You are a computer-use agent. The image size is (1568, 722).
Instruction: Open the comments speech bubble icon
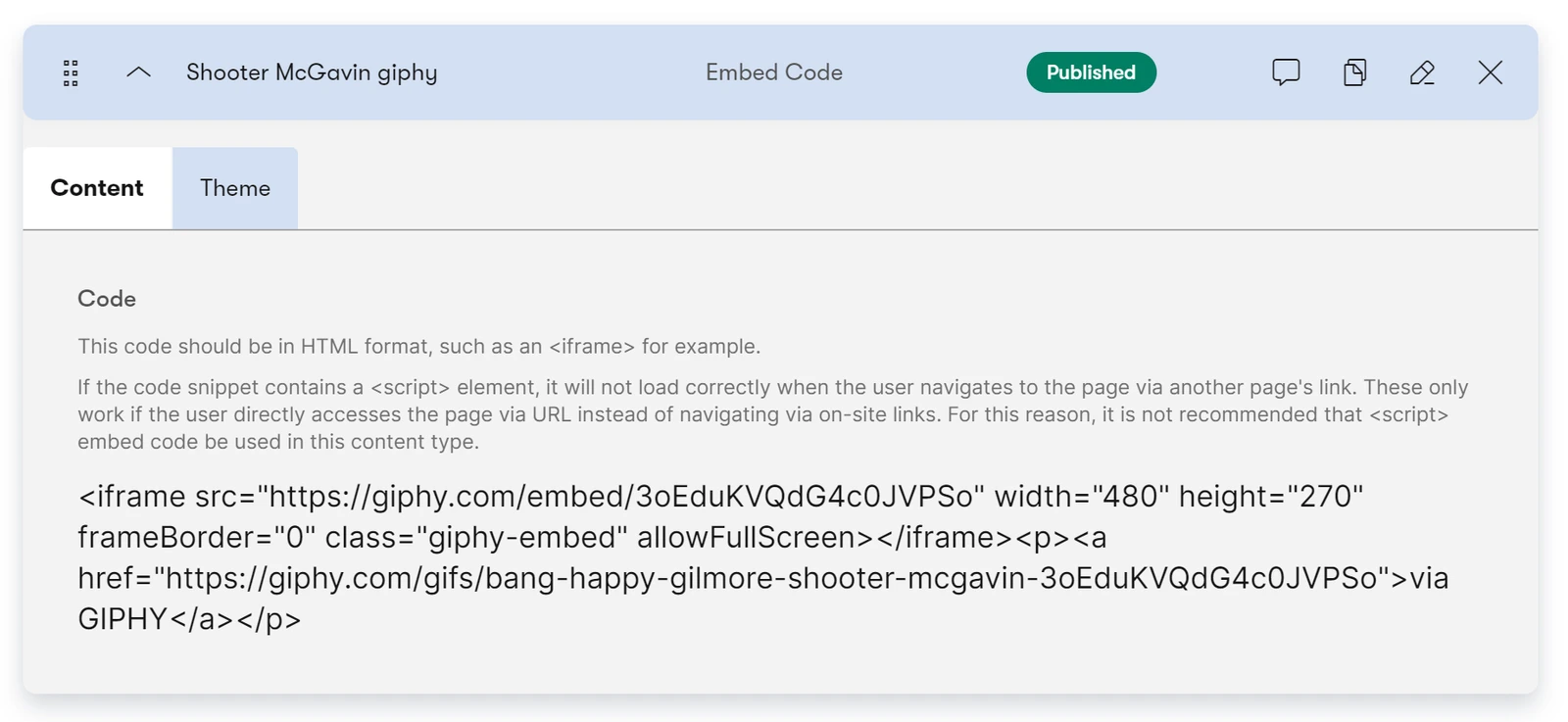tap(1286, 72)
